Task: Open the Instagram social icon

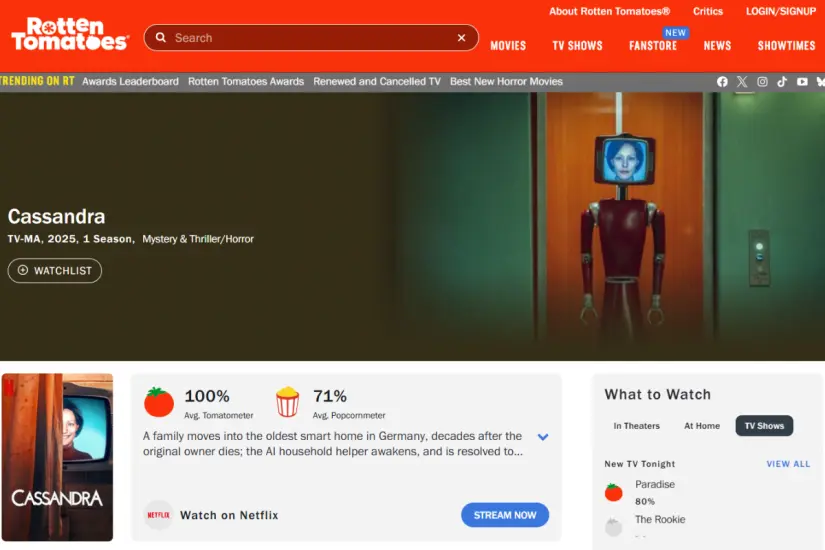Action: pyautogui.click(x=762, y=82)
